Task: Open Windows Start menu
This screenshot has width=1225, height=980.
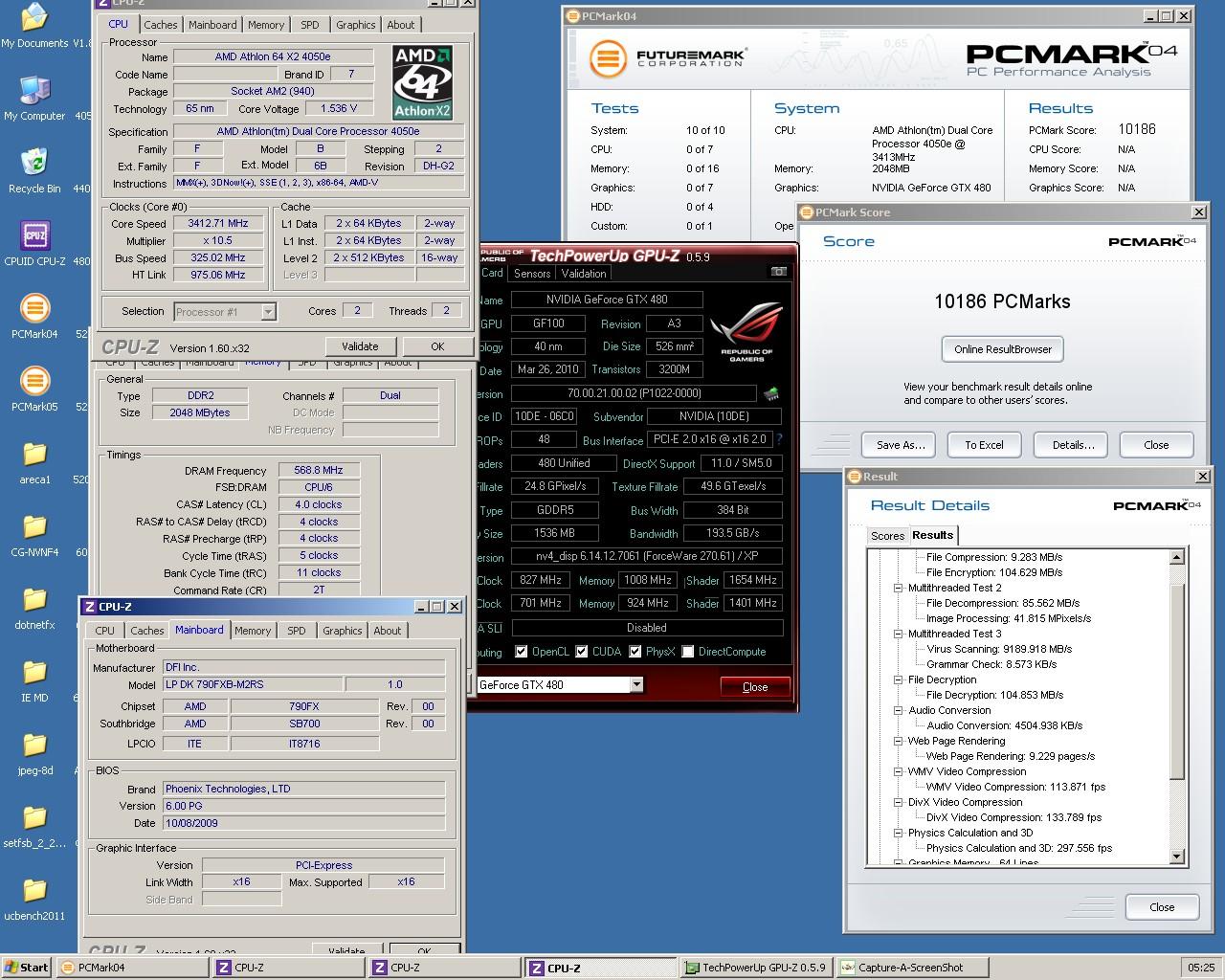Action: [27, 968]
